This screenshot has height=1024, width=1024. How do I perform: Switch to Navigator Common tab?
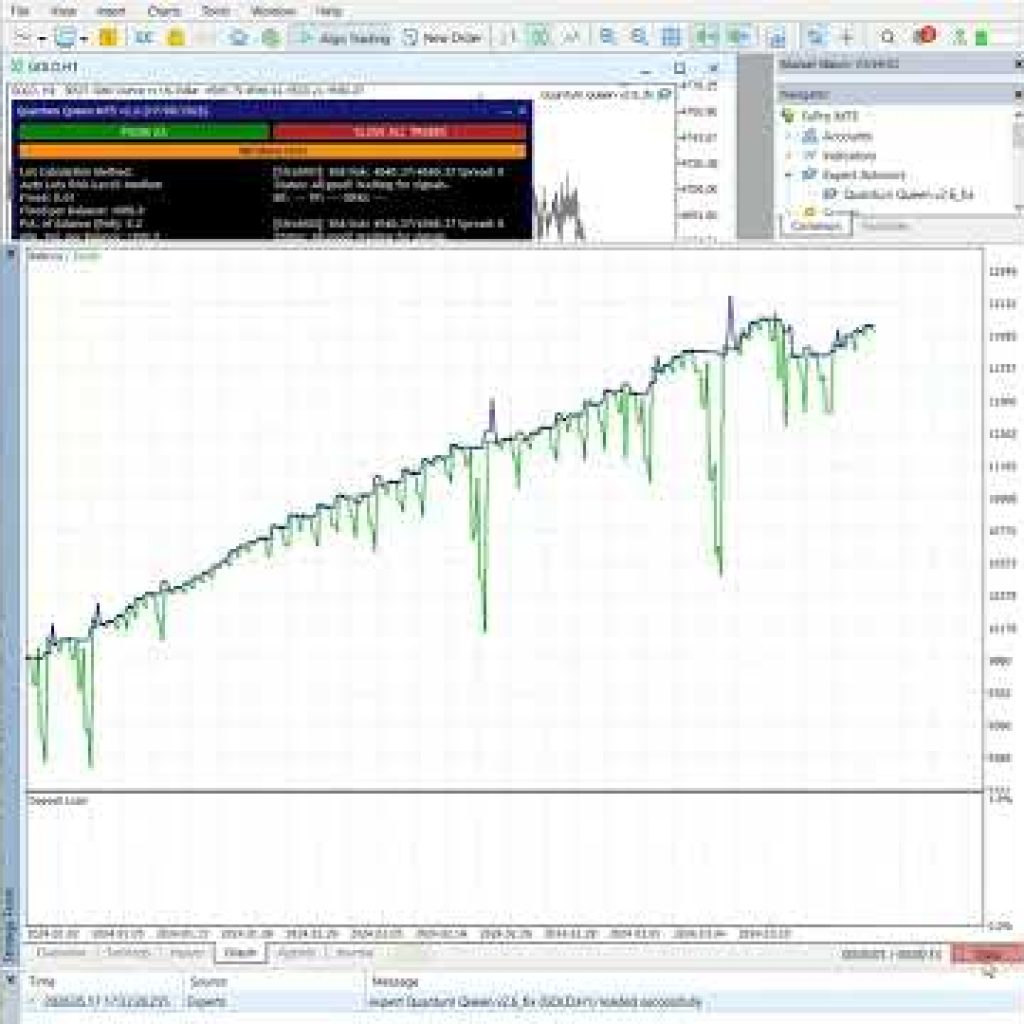pyautogui.click(x=816, y=226)
